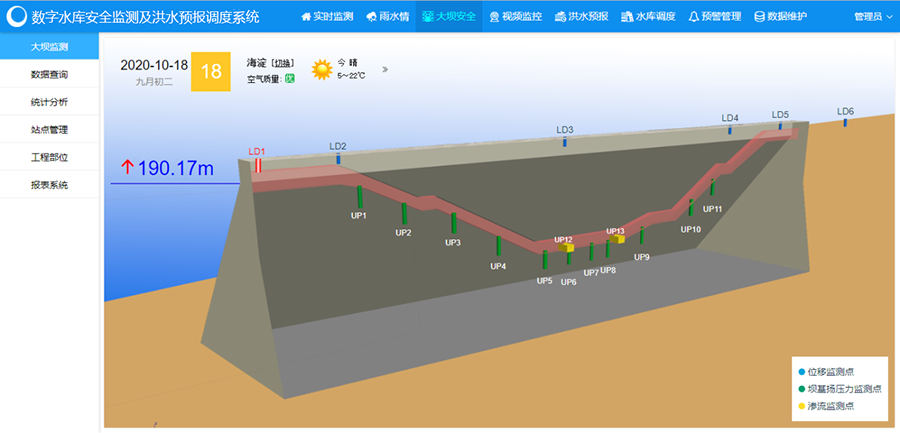Click the system logo in the header

(x=17, y=17)
